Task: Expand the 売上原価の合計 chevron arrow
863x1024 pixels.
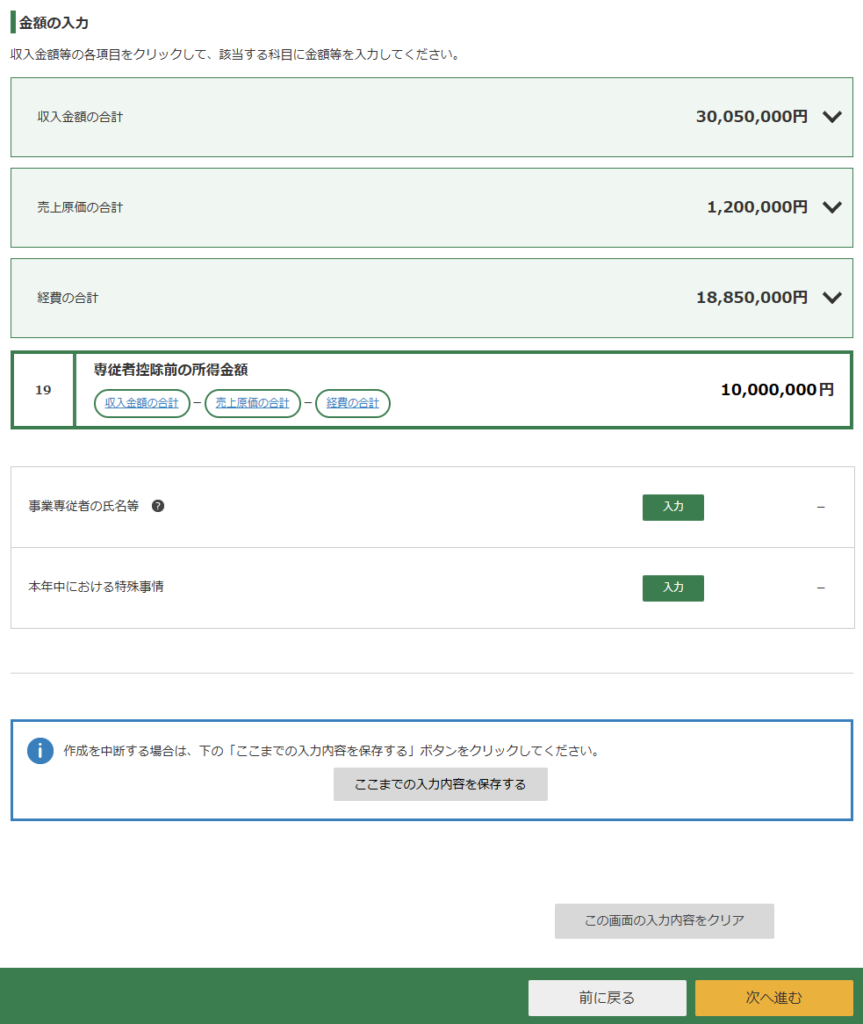Action: coord(832,208)
